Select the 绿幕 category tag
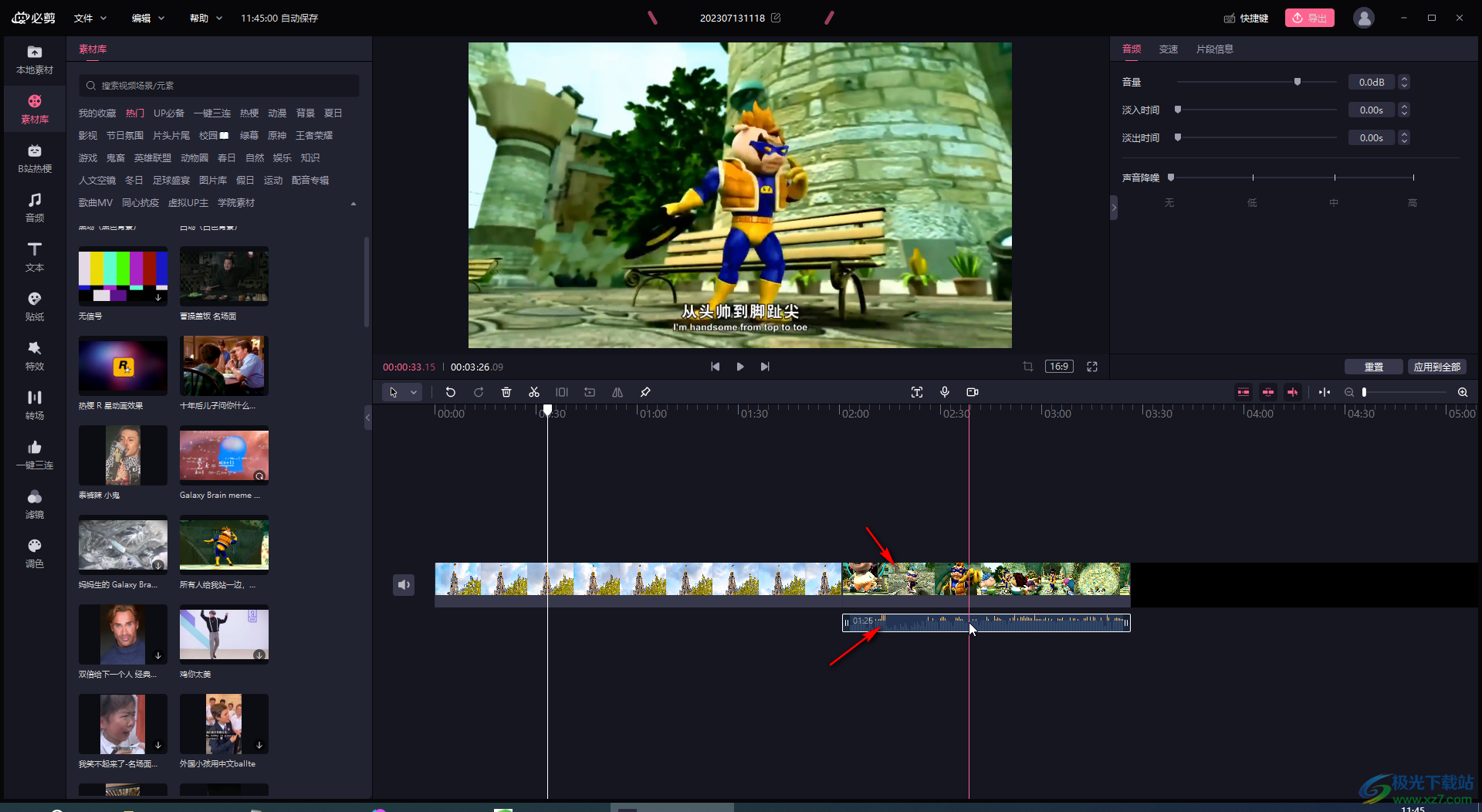The image size is (1482, 812). [249, 135]
